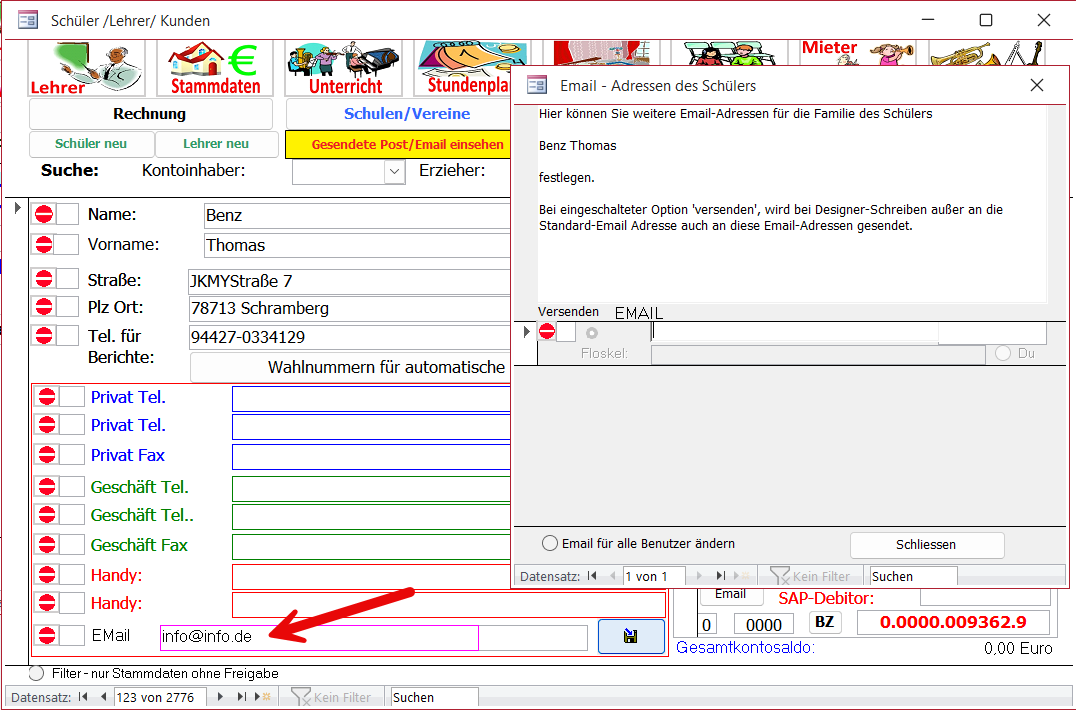The height and width of the screenshot is (710, 1076).
Task: Jump to first record in main Datensatz navigator
Action: [83, 697]
